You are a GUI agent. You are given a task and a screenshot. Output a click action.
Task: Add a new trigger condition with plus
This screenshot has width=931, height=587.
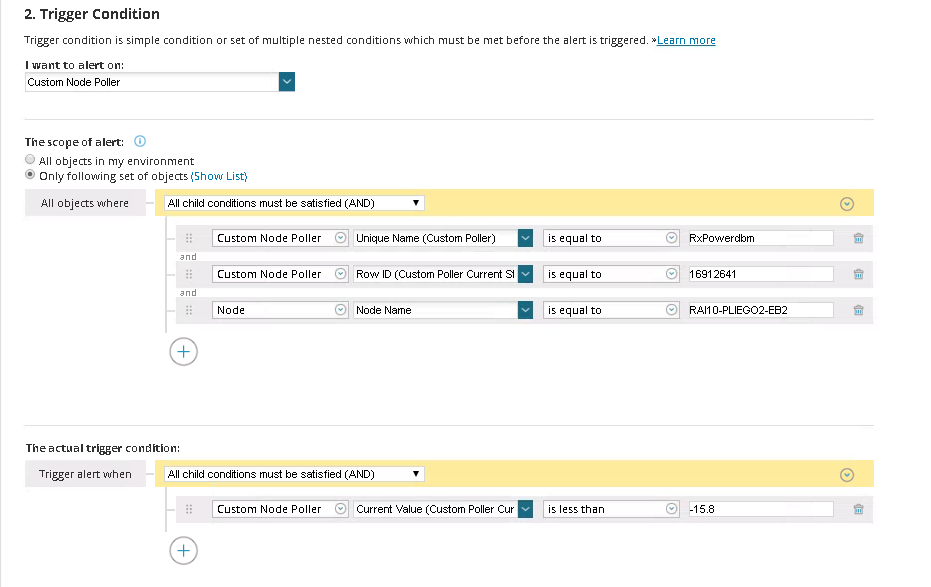coord(183,551)
